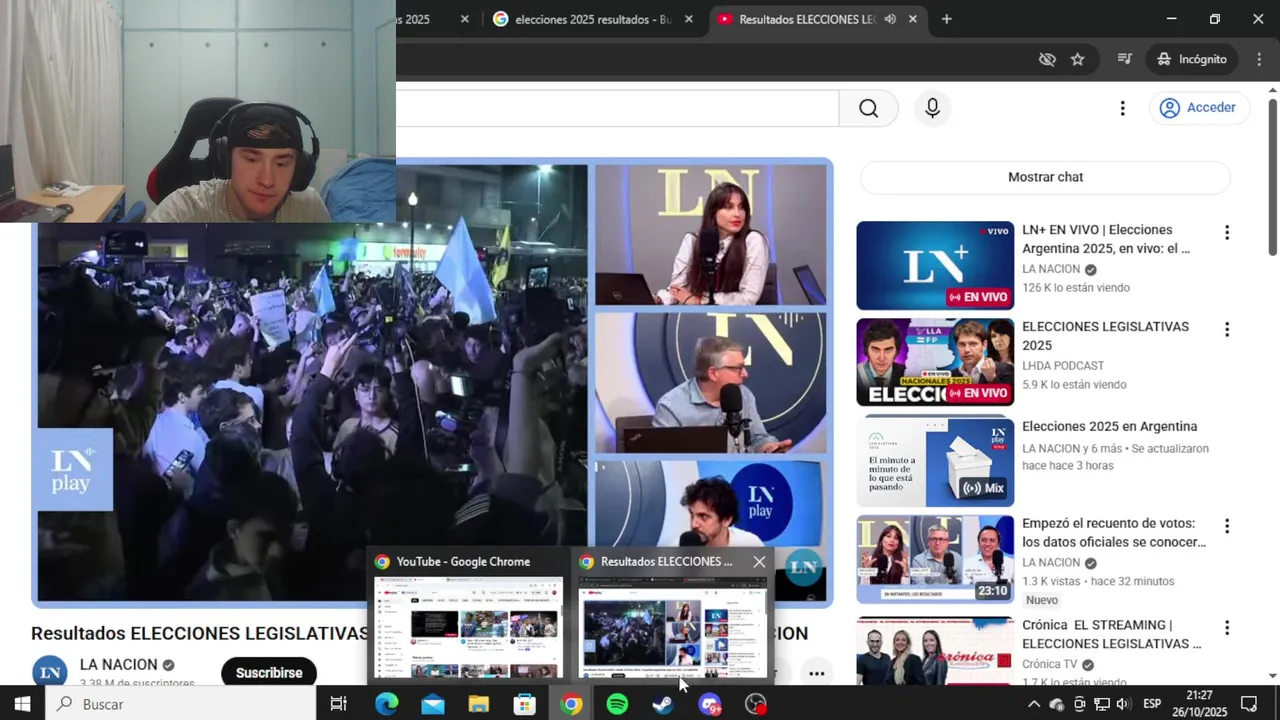
Task: Open Elecciones 2025 en Argentina Mix thumbnail
Action: click(935, 461)
